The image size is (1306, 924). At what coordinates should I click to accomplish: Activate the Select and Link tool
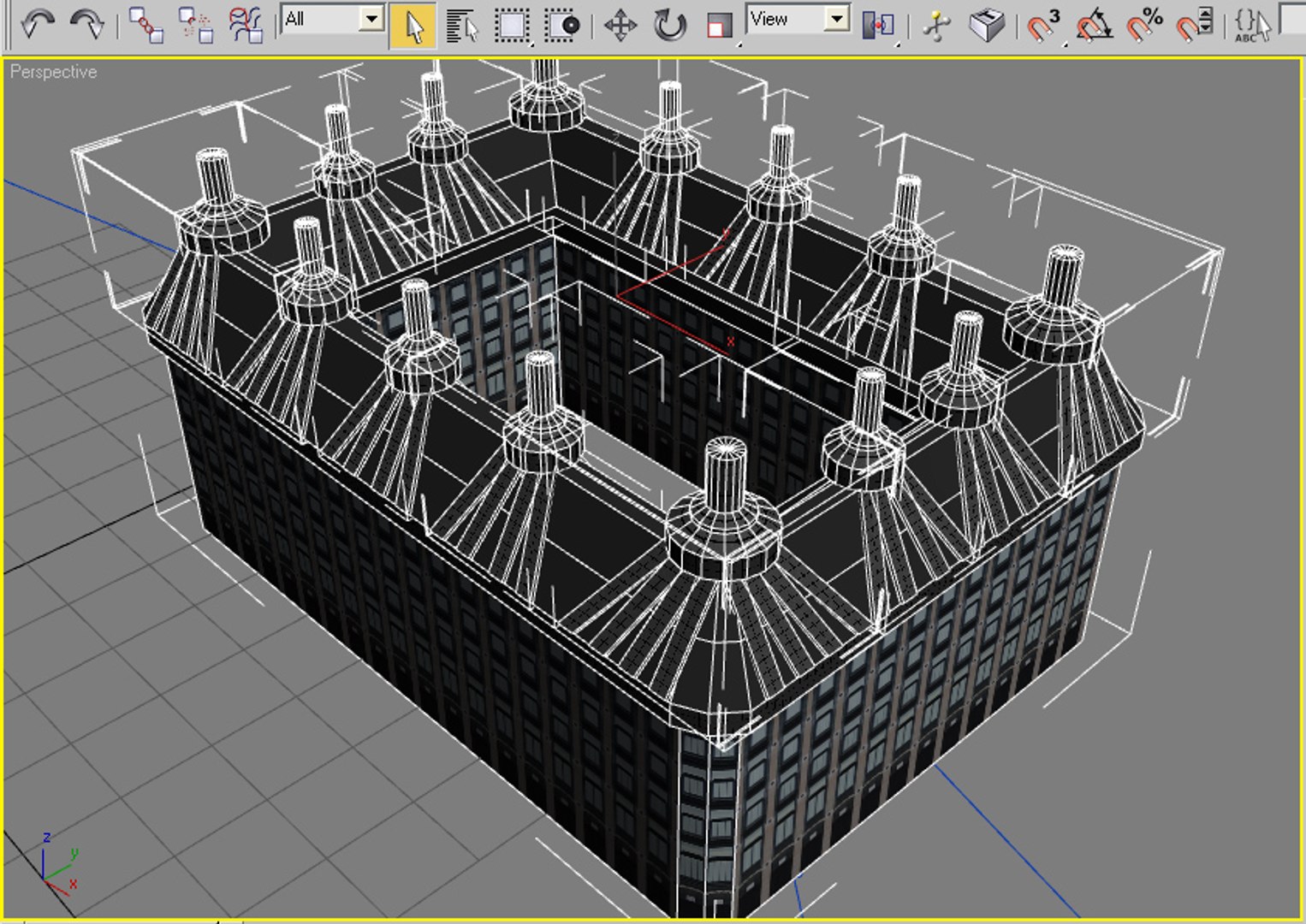145,24
